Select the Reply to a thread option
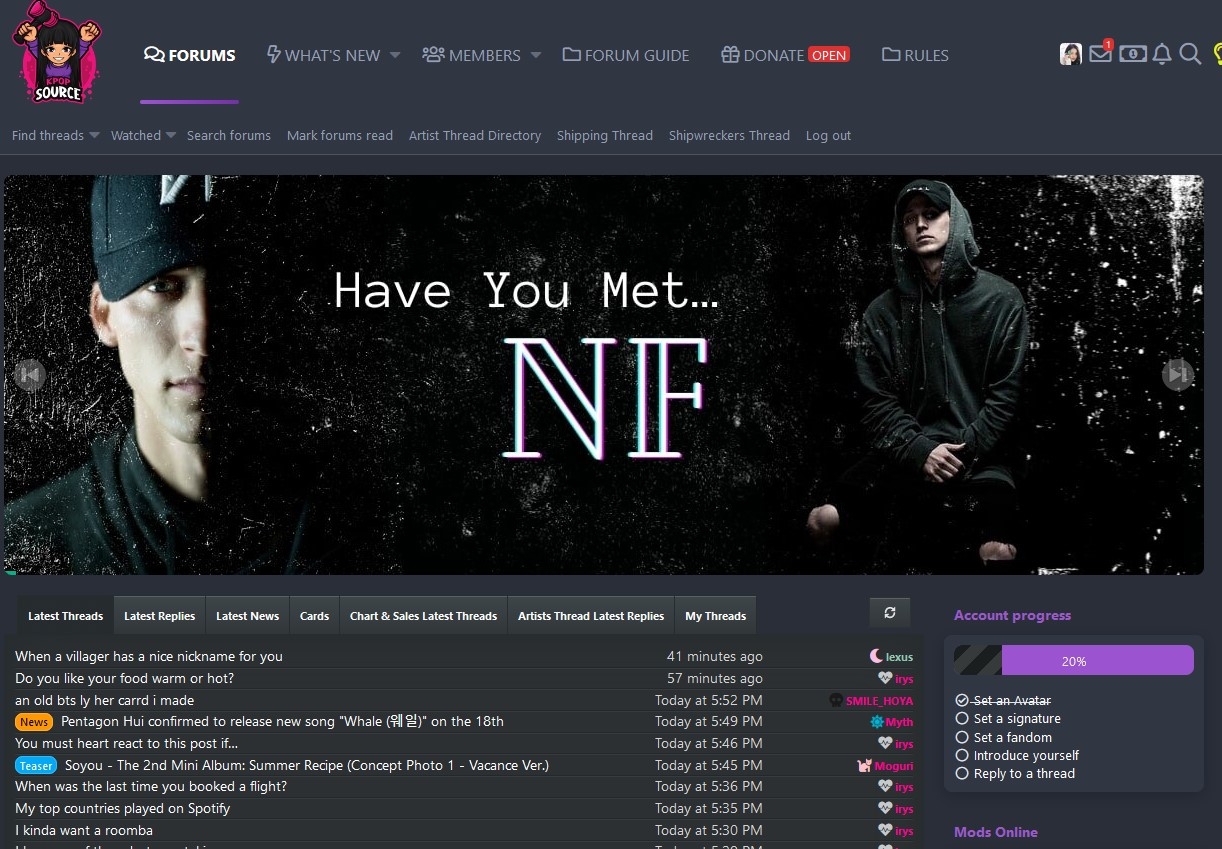The height and width of the screenshot is (849, 1222). [1015, 773]
